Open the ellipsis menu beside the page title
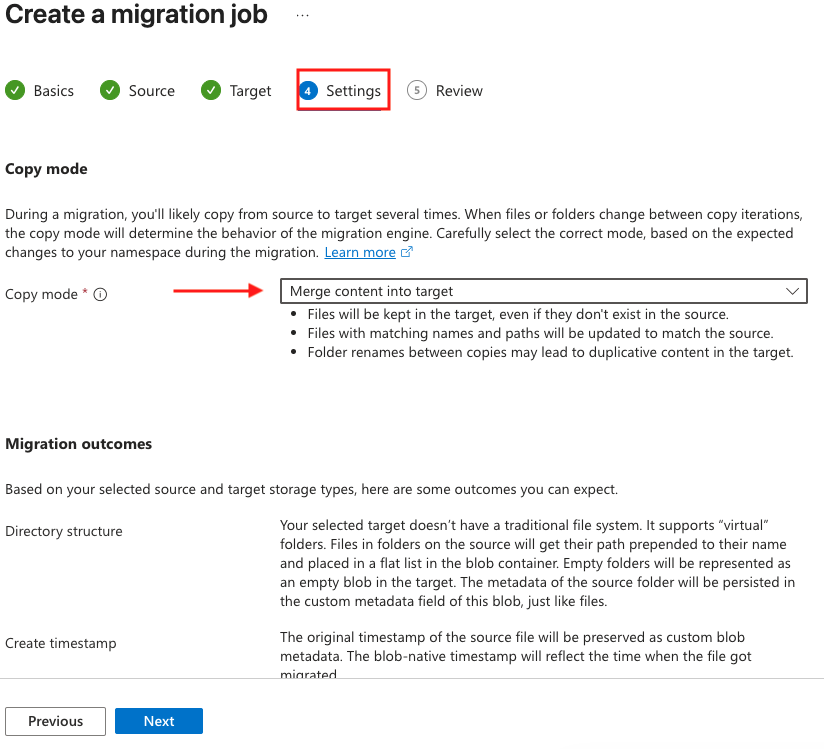The image size is (824, 749). click(302, 16)
